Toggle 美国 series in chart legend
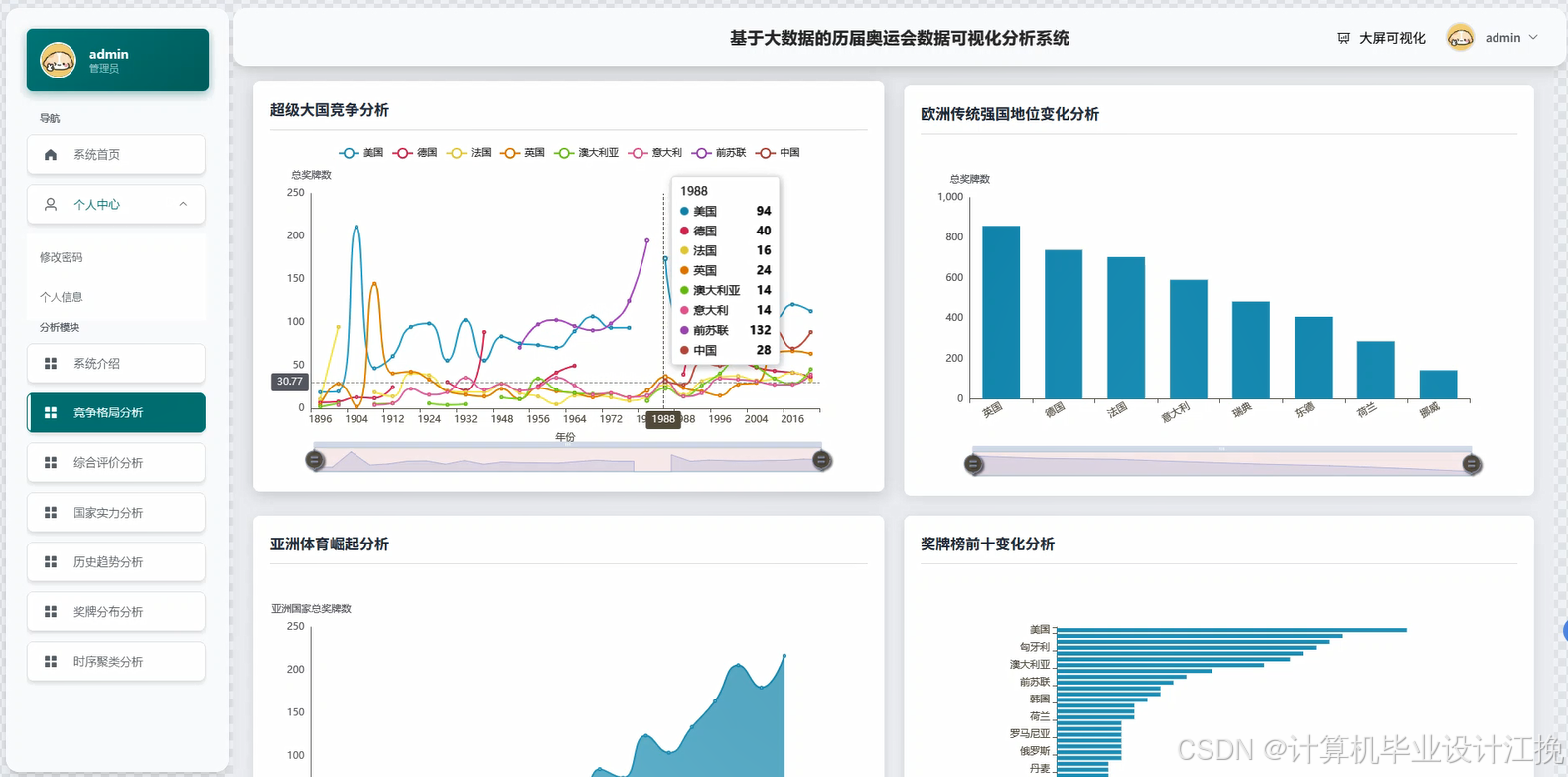The height and width of the screenshot is (777, 1568). pos(360,153)
